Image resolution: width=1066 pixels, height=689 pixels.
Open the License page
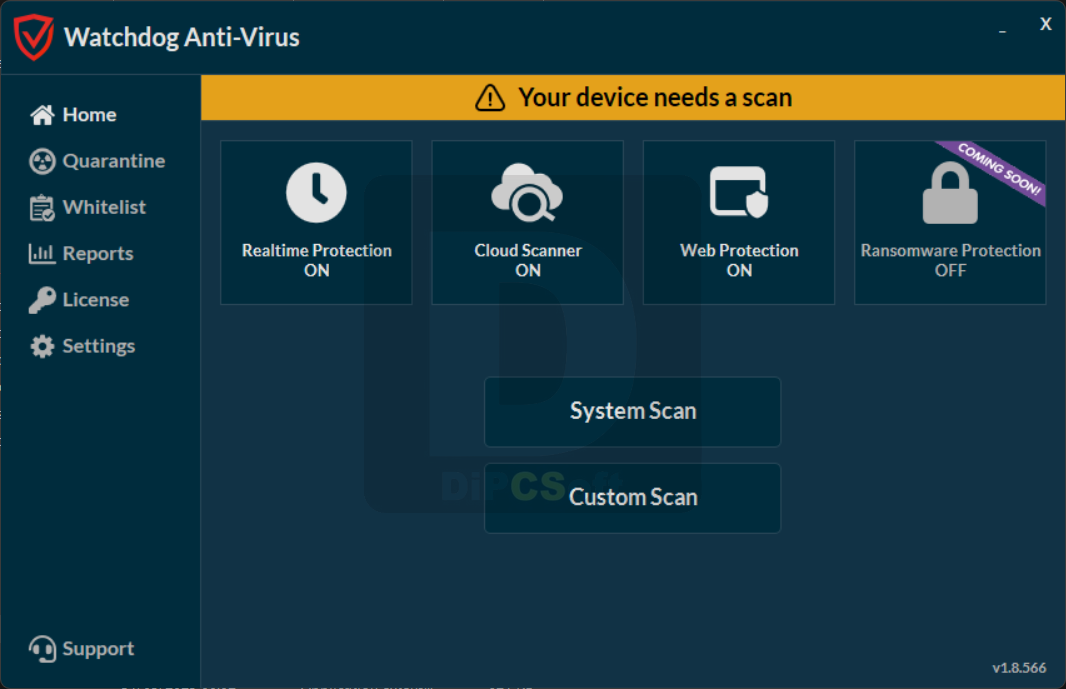[x=80, y=300]
